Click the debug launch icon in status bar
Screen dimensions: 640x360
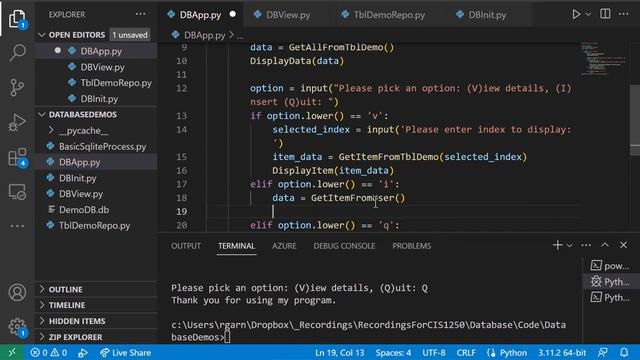pos(83,353)
